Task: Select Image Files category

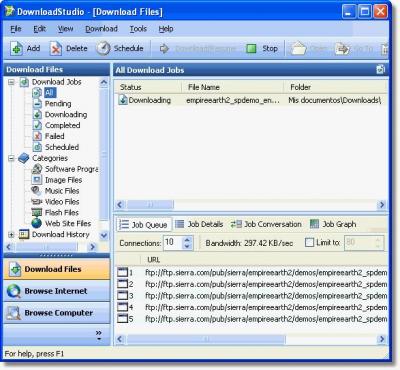Action: (63, 180)
